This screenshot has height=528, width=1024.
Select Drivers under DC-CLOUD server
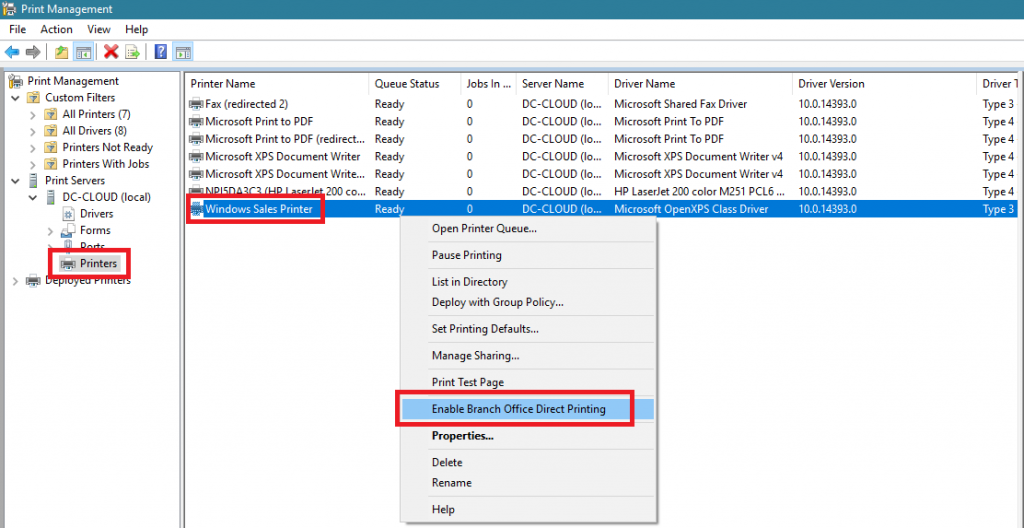coord(96,214)
